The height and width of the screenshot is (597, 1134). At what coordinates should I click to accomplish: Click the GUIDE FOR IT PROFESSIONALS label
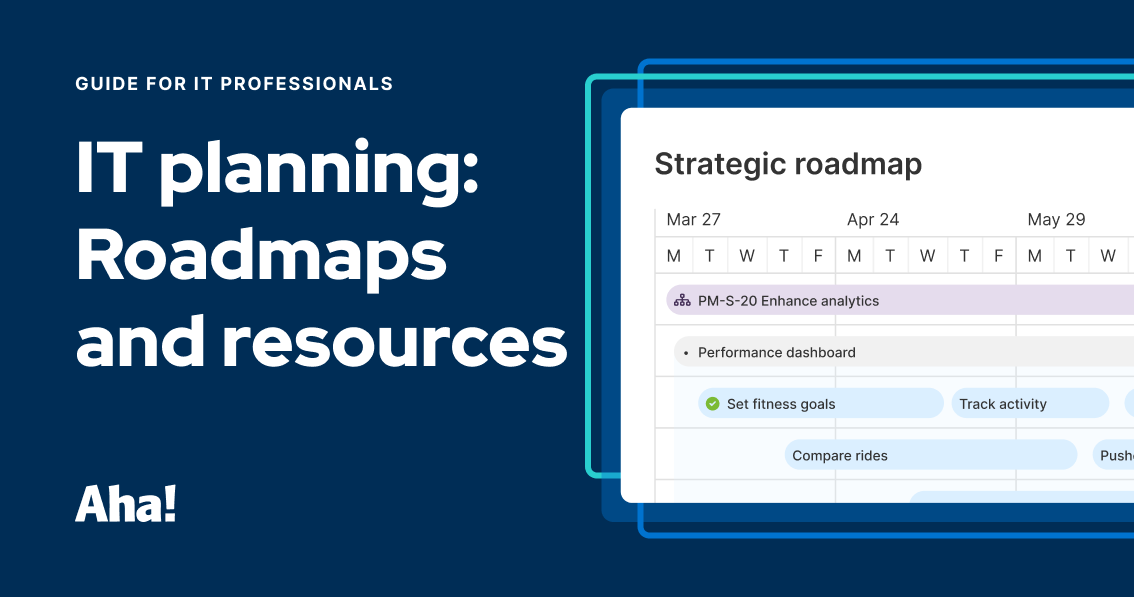pos(233,84)
